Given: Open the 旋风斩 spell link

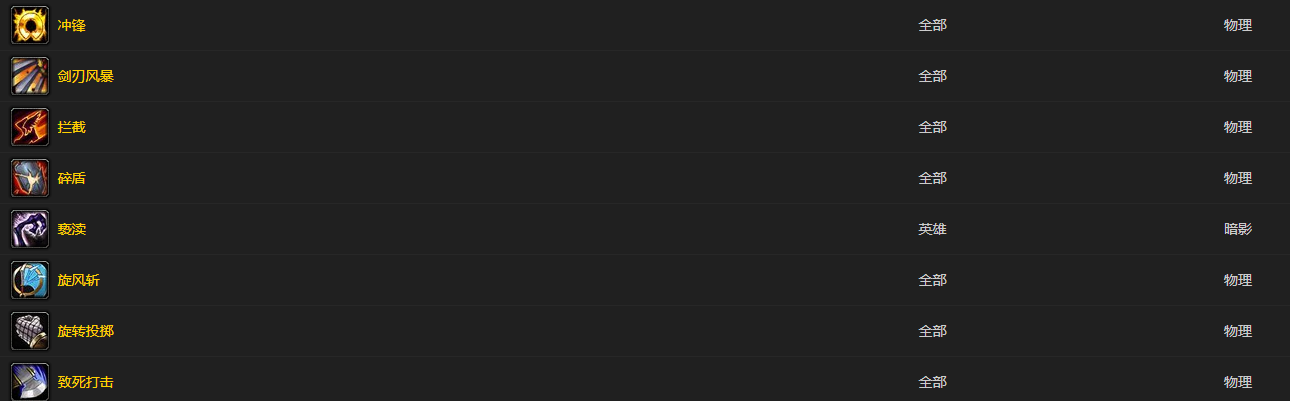Looking at the screenshot, I should [79, 280].
